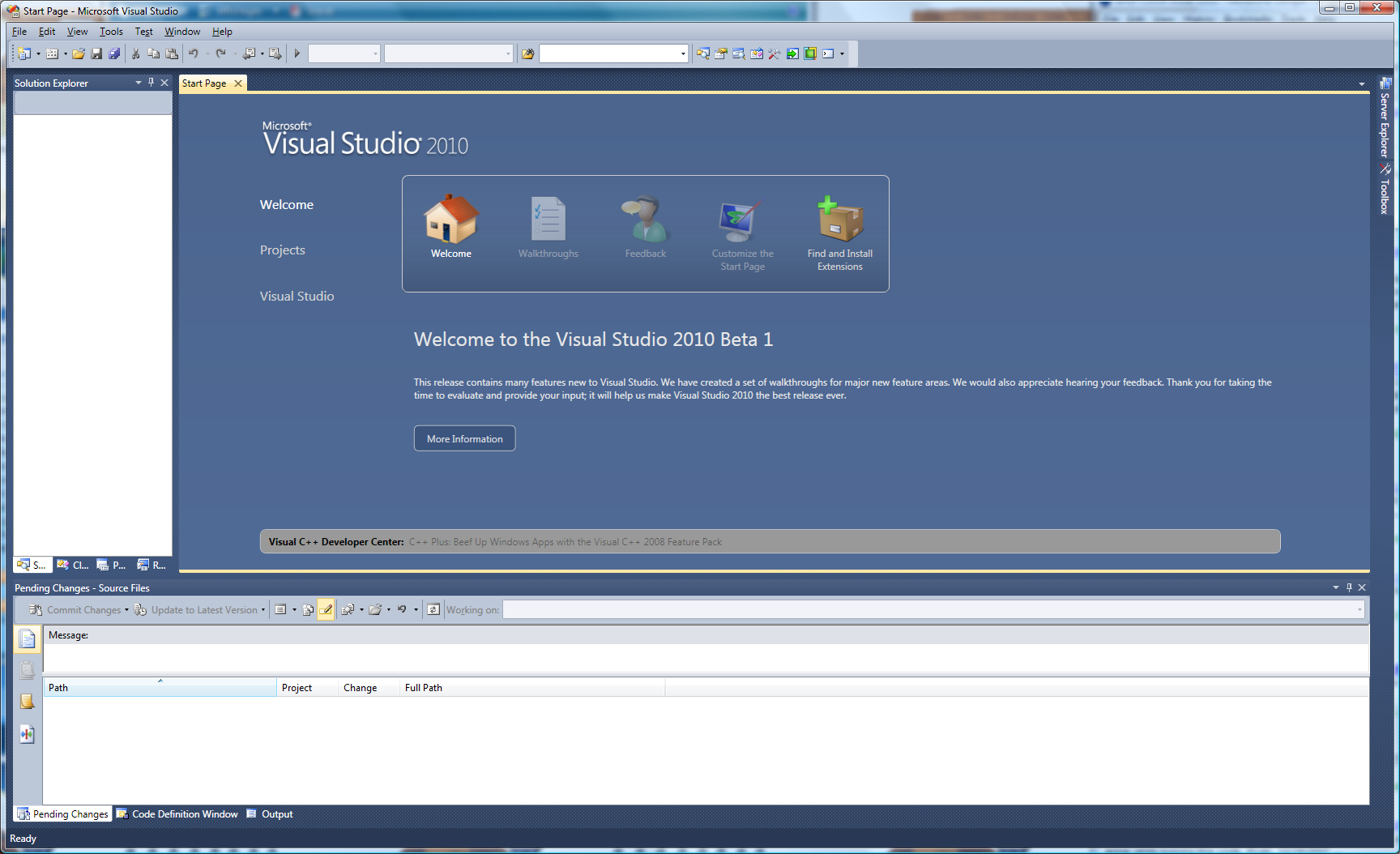Open the Test menu

(x=143, y=32)
